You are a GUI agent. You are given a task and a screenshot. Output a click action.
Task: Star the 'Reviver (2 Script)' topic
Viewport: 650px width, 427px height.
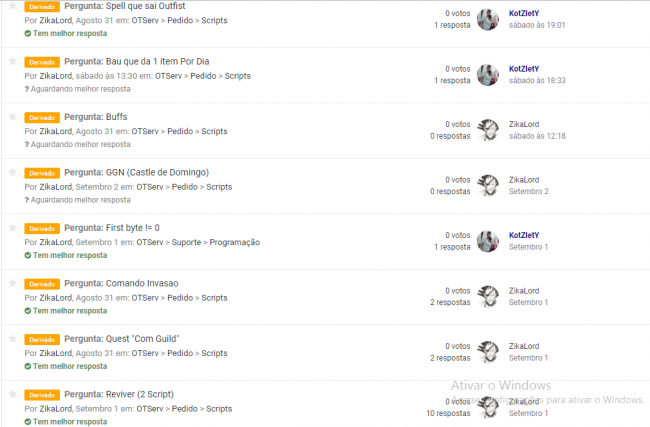12,394
